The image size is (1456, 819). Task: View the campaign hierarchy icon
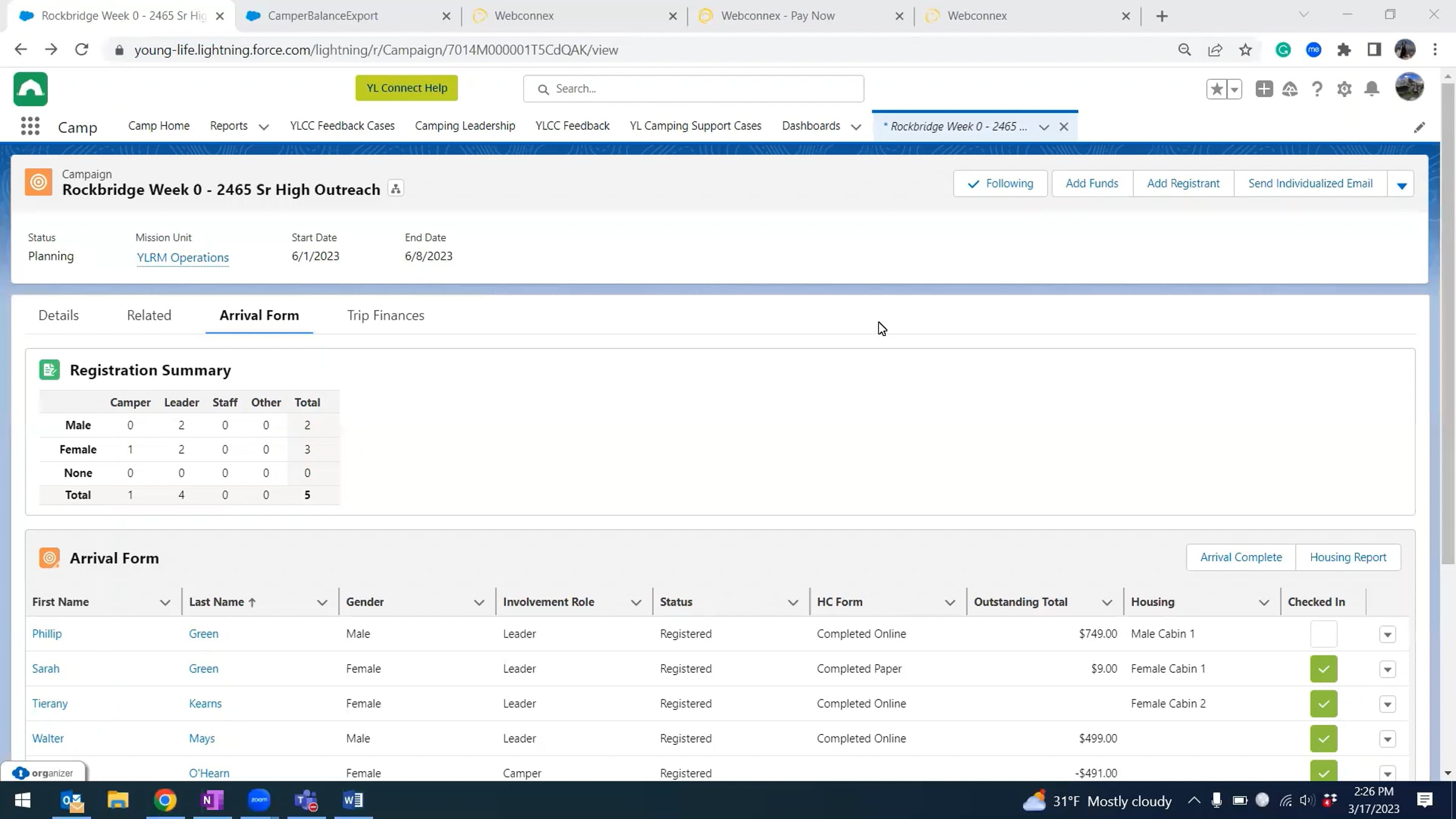pos(396,189)
